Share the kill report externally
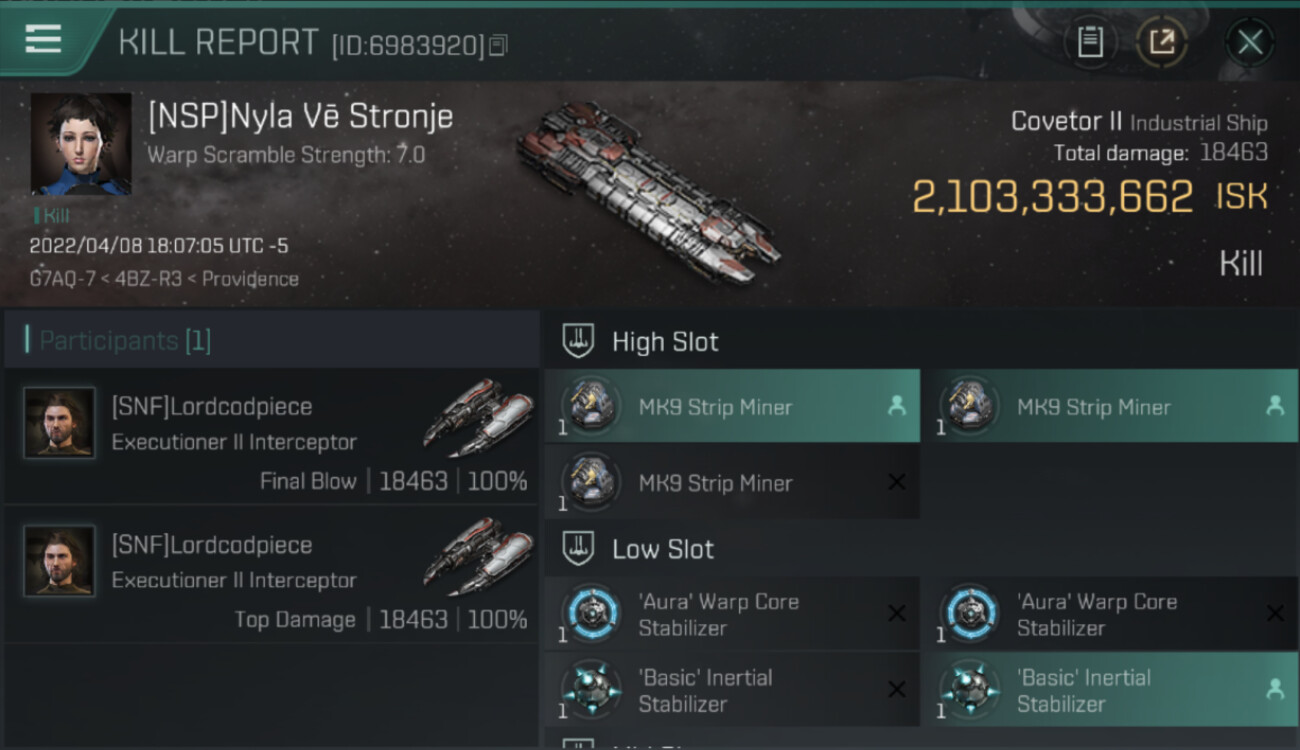Image resolution: width=1300 pixels, height=750 pixels. click(1162, 42)
